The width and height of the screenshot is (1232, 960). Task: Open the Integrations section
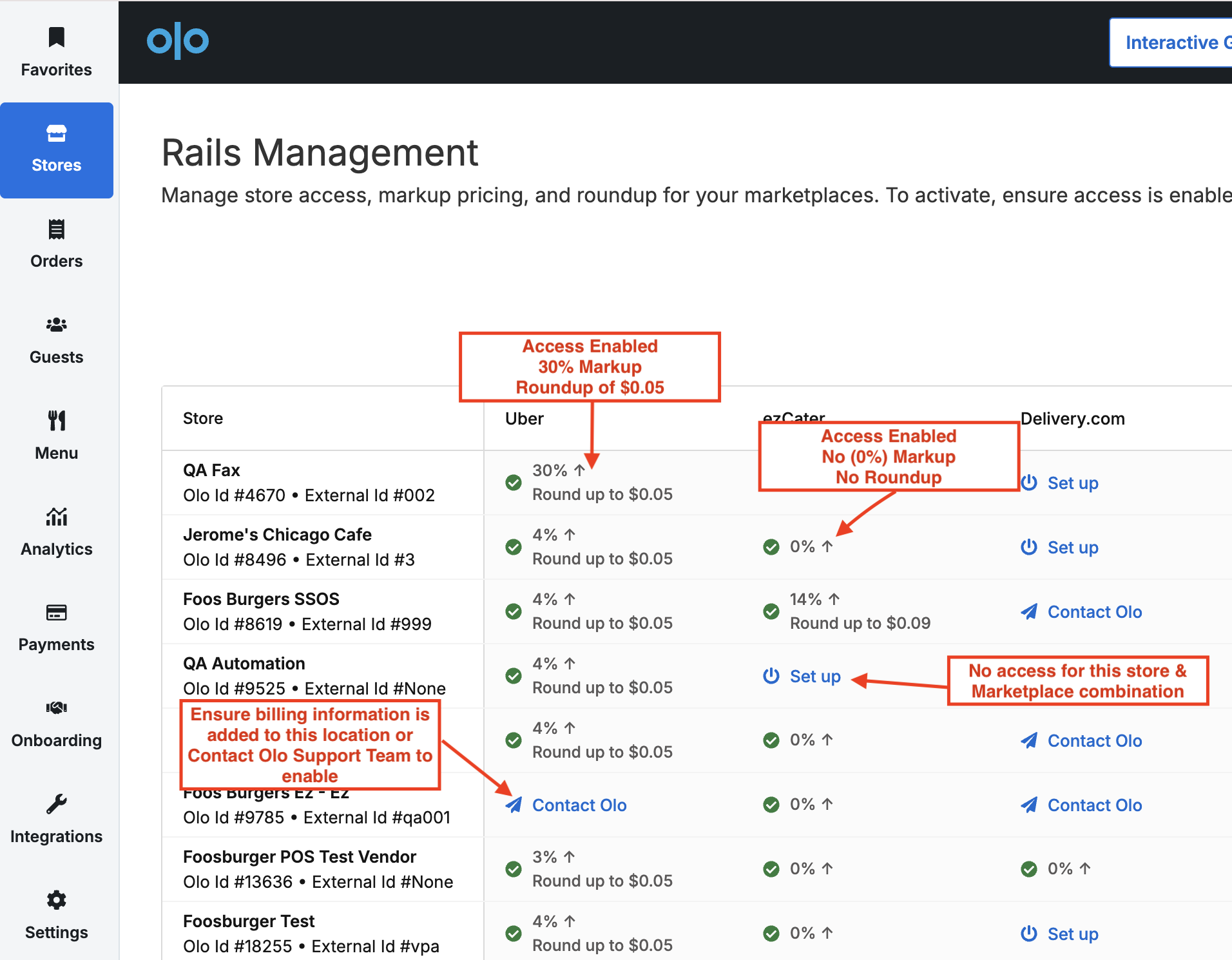coord(57,820)
